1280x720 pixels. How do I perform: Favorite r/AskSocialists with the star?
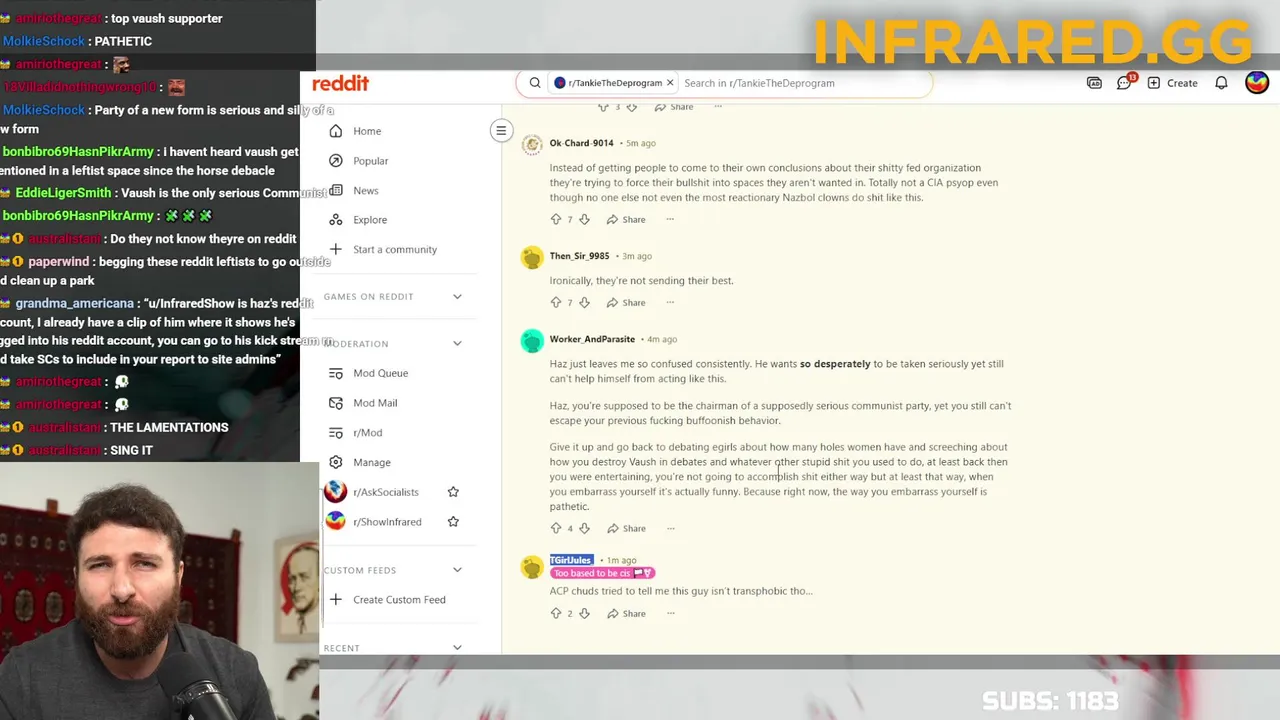point(453,492)
